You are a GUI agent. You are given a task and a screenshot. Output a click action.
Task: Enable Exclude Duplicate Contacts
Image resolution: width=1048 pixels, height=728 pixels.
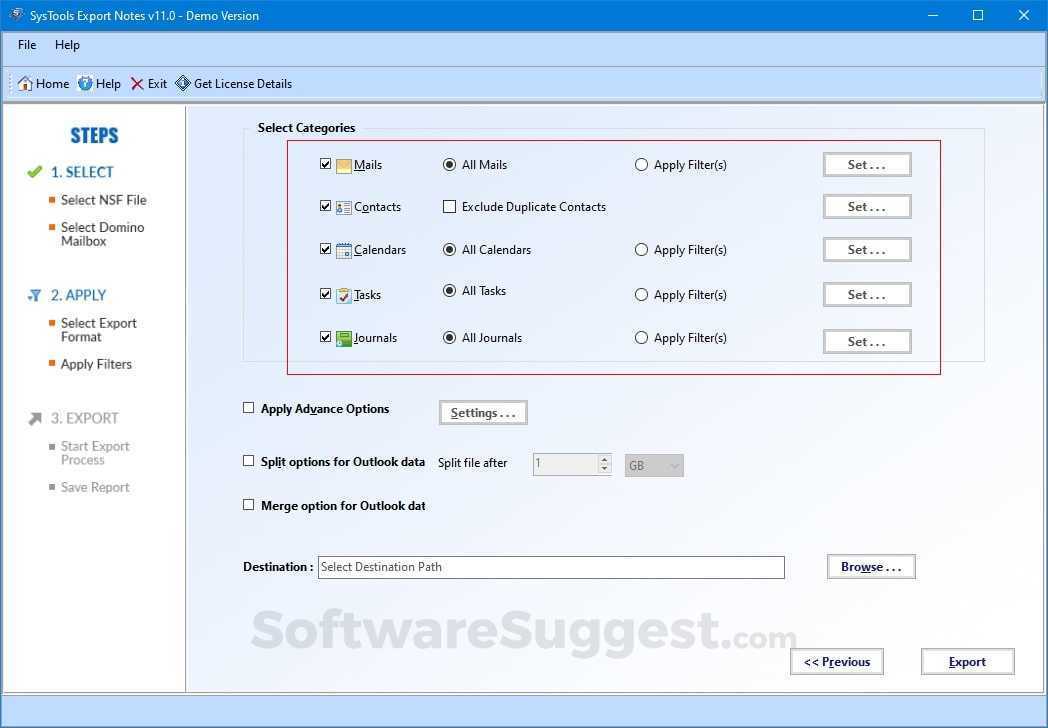click(450, 206)
